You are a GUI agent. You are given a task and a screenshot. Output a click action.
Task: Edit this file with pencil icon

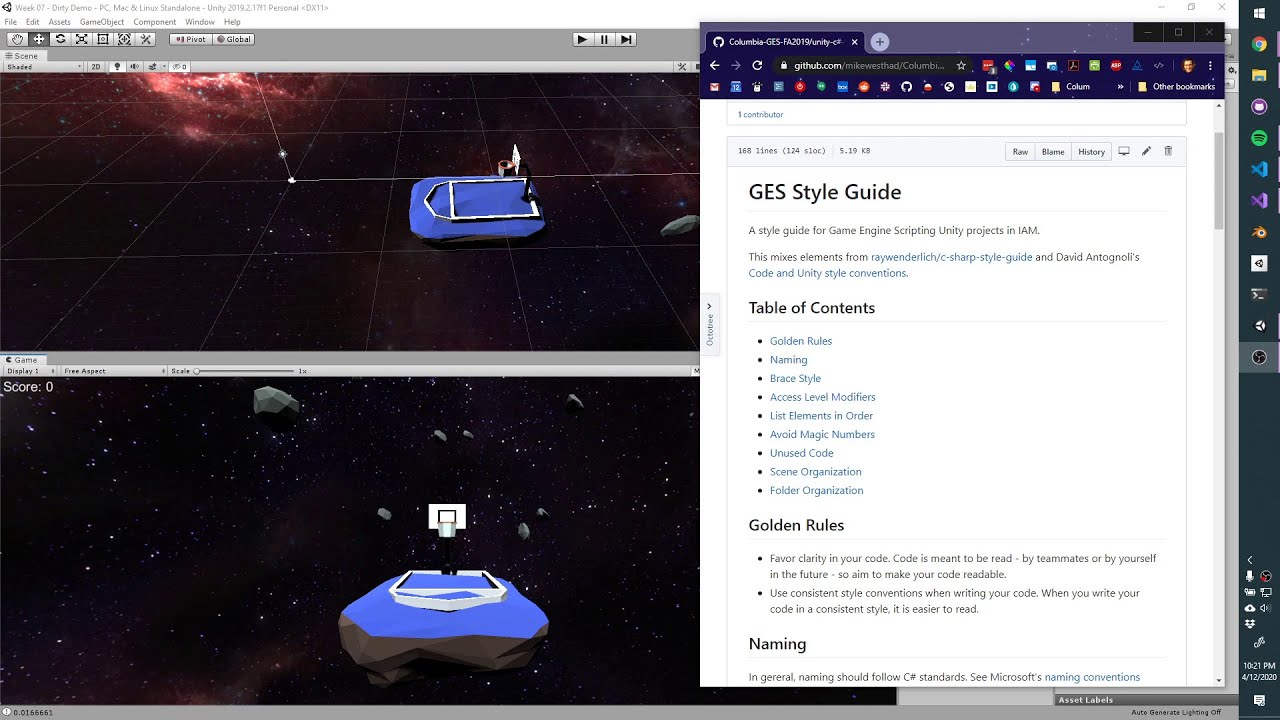1146,151
